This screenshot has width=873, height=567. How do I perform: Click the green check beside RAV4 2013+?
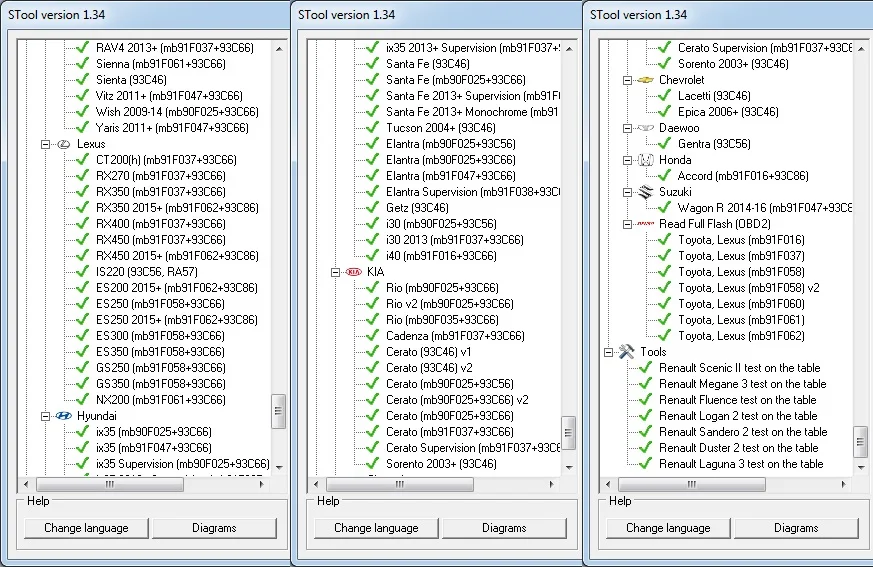[82, 48]
